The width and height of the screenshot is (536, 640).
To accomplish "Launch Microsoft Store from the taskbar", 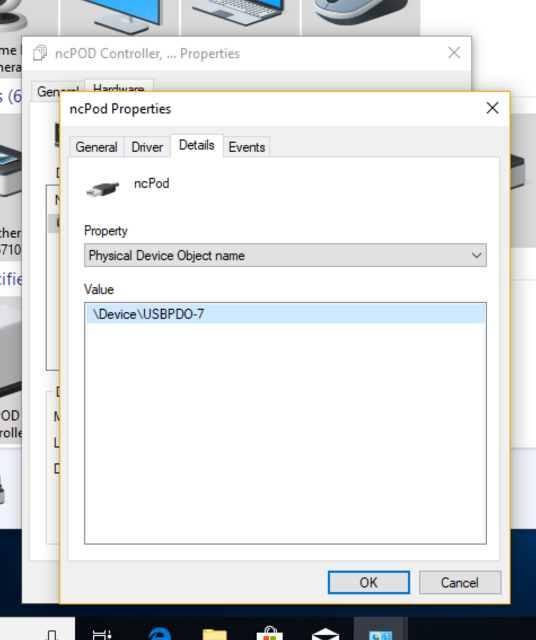I will tap(269, 633).
